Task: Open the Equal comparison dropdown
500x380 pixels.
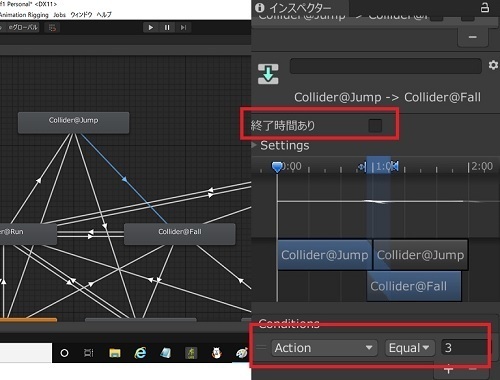Action: [x=410, y=348]
